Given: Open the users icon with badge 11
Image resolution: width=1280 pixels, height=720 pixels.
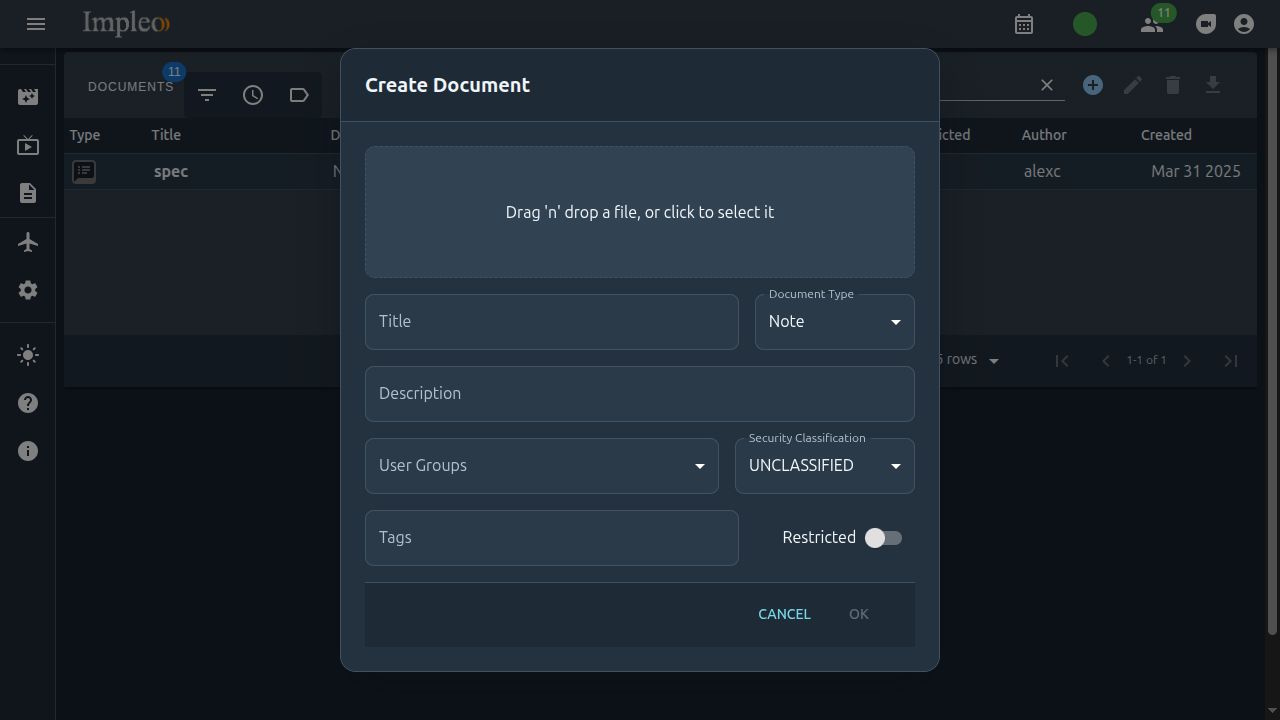Looking at the screenshot, I should [x=1152, y=24].
